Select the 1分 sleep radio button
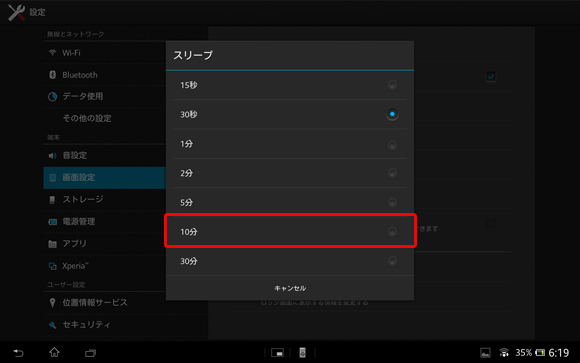The image size is (580, 363). [x=392, y=144]
